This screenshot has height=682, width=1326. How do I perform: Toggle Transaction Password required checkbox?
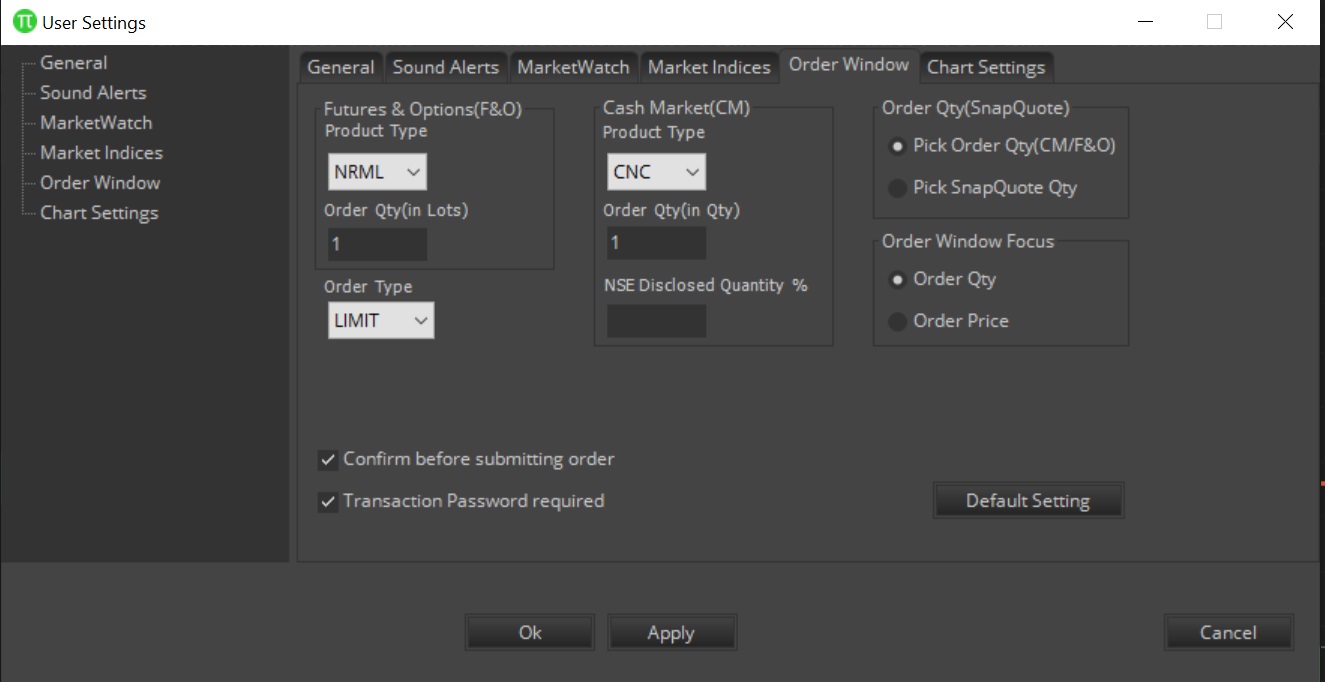click(x=462, y=502)
